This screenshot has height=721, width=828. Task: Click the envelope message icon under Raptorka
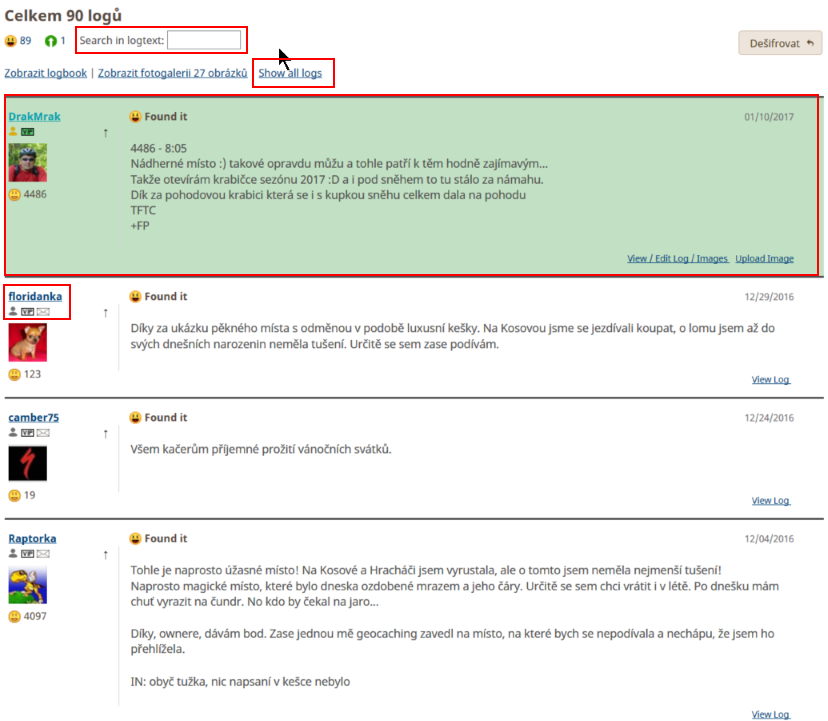click(43, 554)
